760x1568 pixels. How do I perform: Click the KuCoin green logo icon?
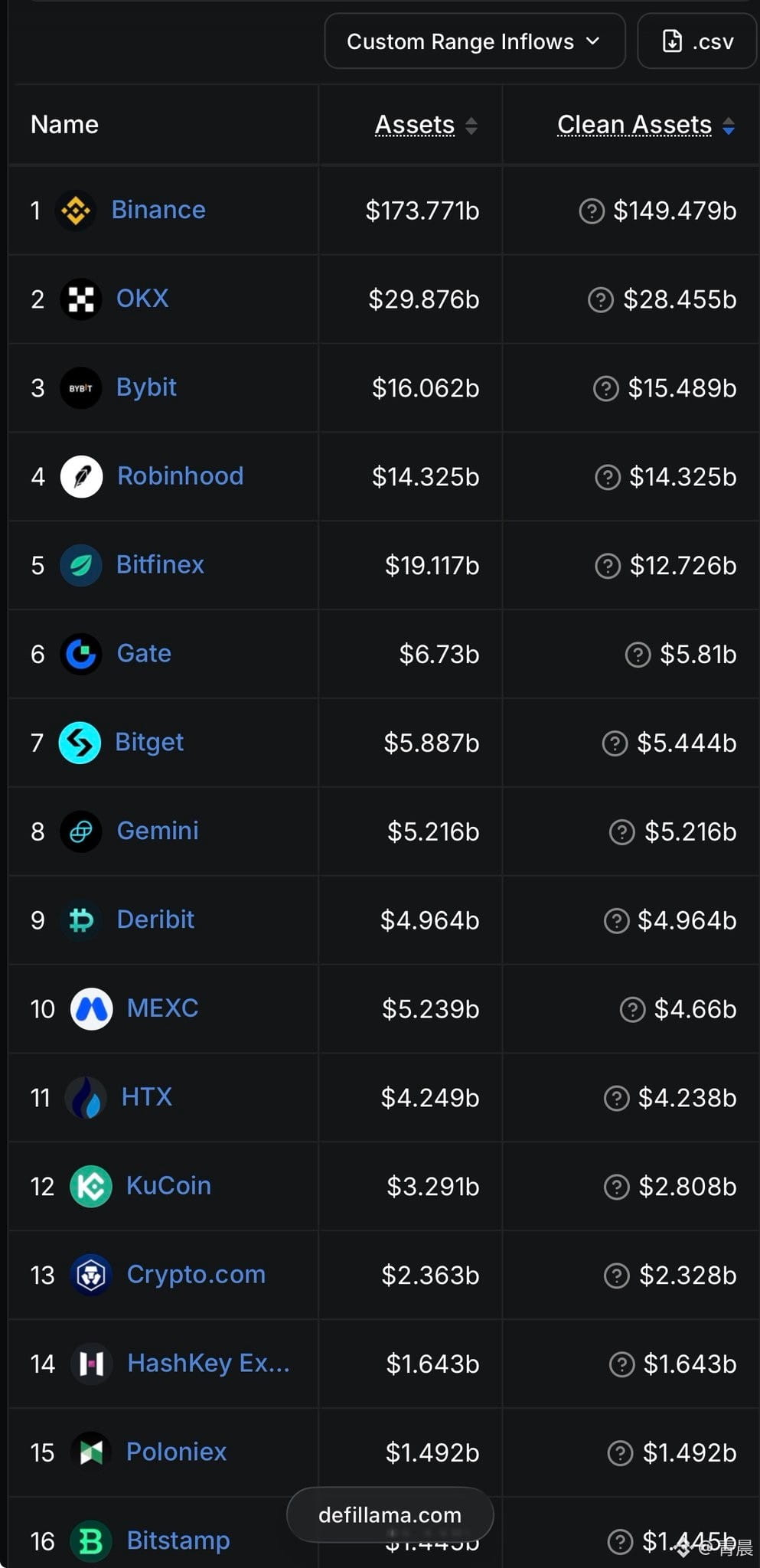point(91,1187)
